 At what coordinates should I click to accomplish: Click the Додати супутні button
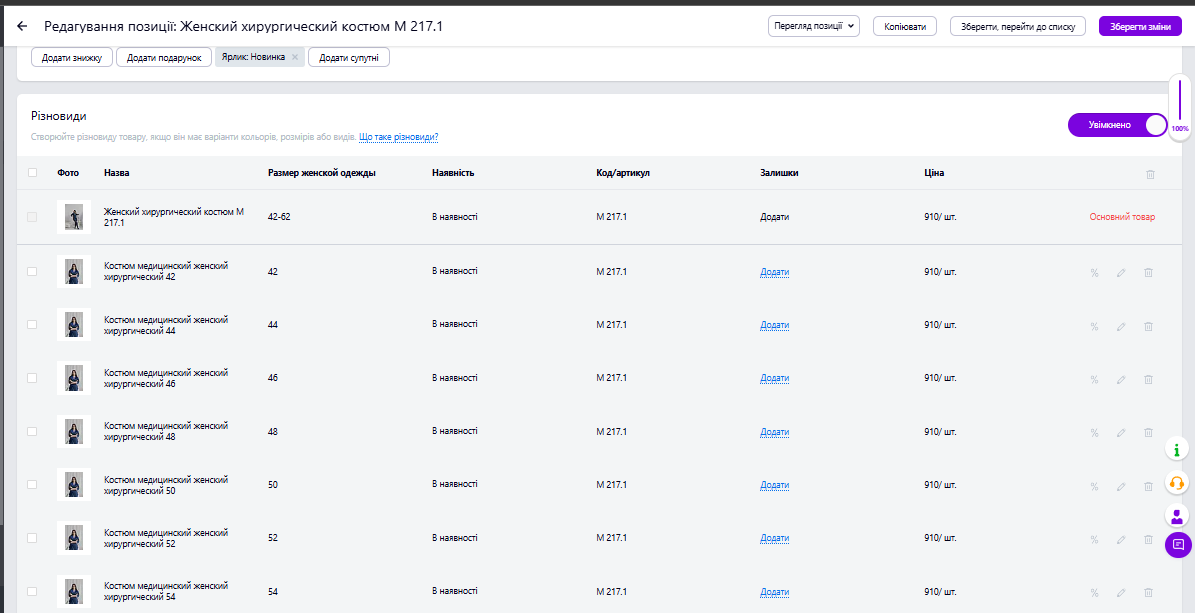349,57
